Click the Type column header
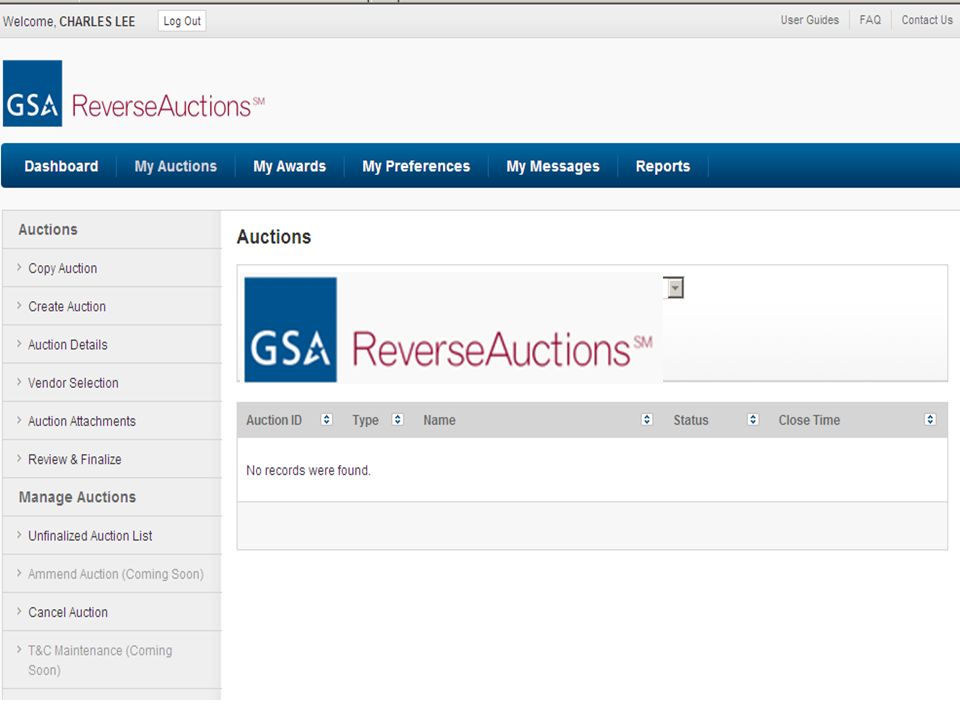This screenshot has width=960, height=720. [365, 420]
